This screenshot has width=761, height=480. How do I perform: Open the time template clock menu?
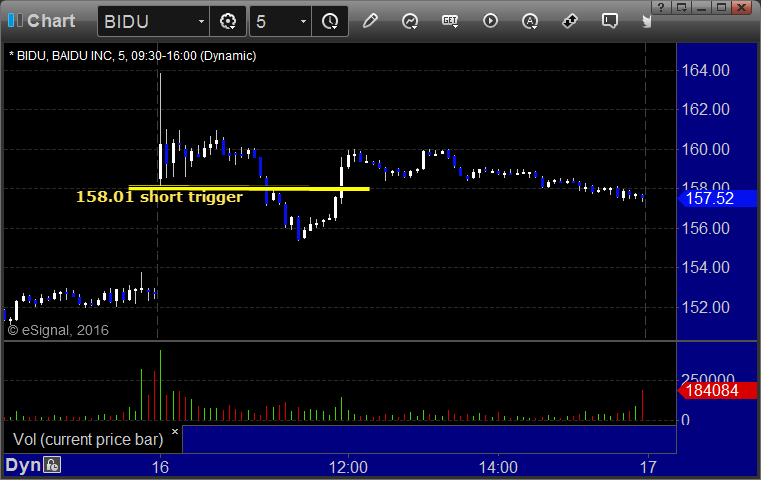coord(330,21)
